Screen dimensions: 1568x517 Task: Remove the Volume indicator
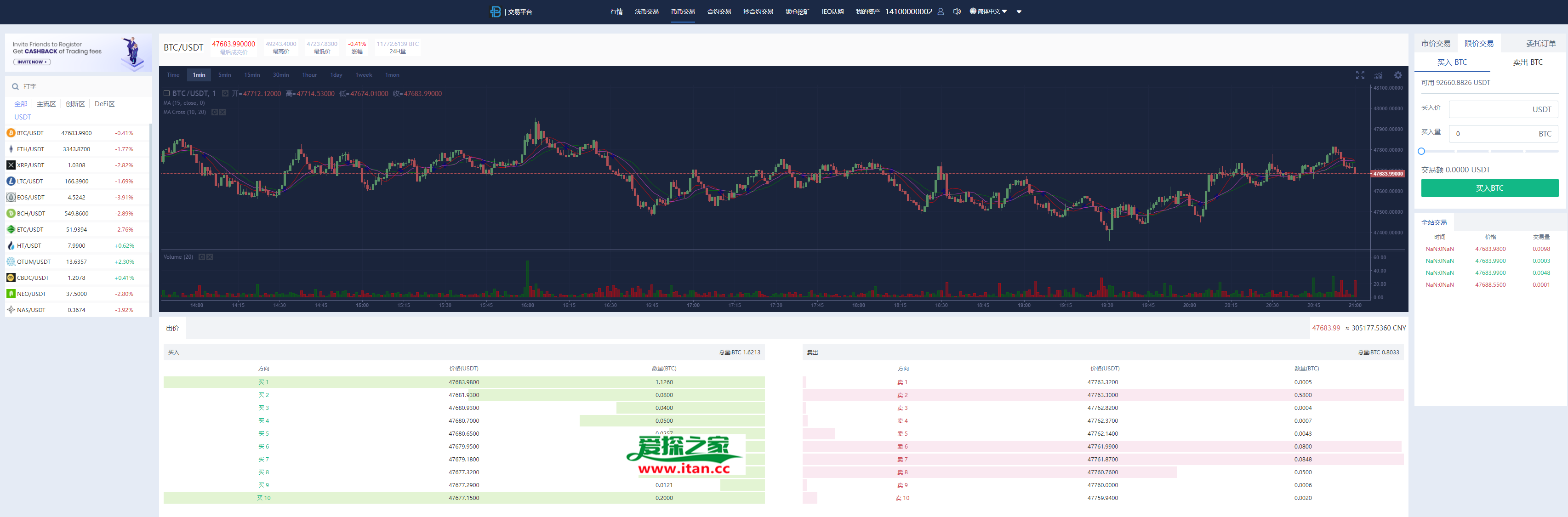coord(210,257)
